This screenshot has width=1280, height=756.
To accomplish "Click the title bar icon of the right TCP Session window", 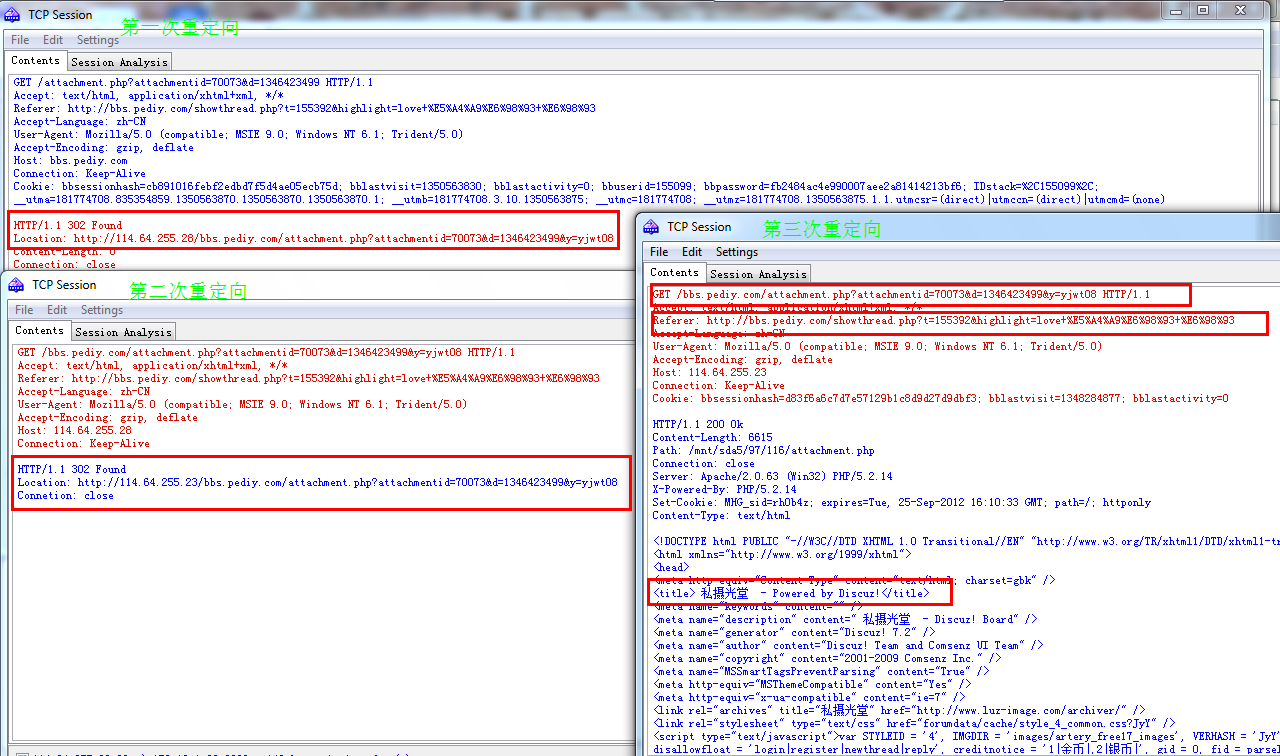I will [651, 227].
